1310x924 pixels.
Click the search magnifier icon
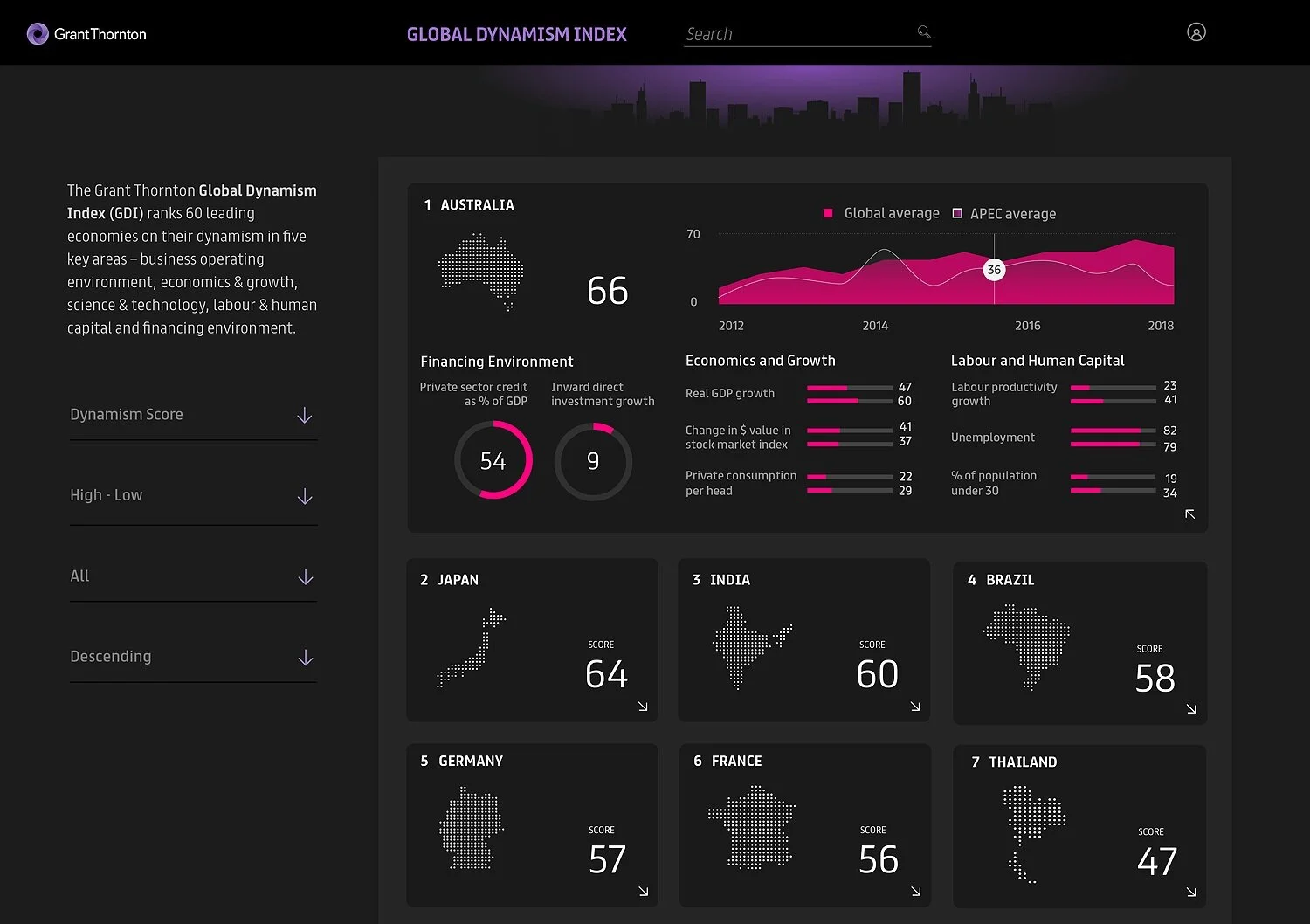(x=923, y=31)
